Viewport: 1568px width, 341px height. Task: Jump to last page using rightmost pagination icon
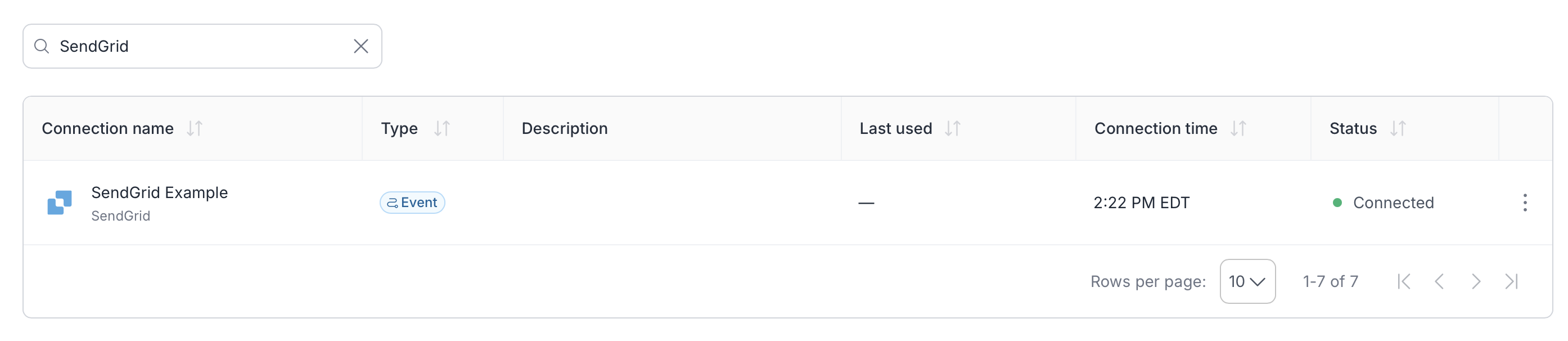tap(1511, 281)
